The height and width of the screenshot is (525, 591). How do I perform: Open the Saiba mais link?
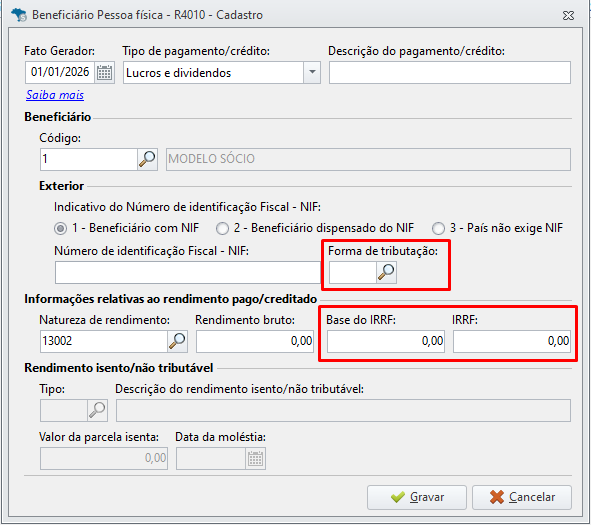tap(55, 95)
